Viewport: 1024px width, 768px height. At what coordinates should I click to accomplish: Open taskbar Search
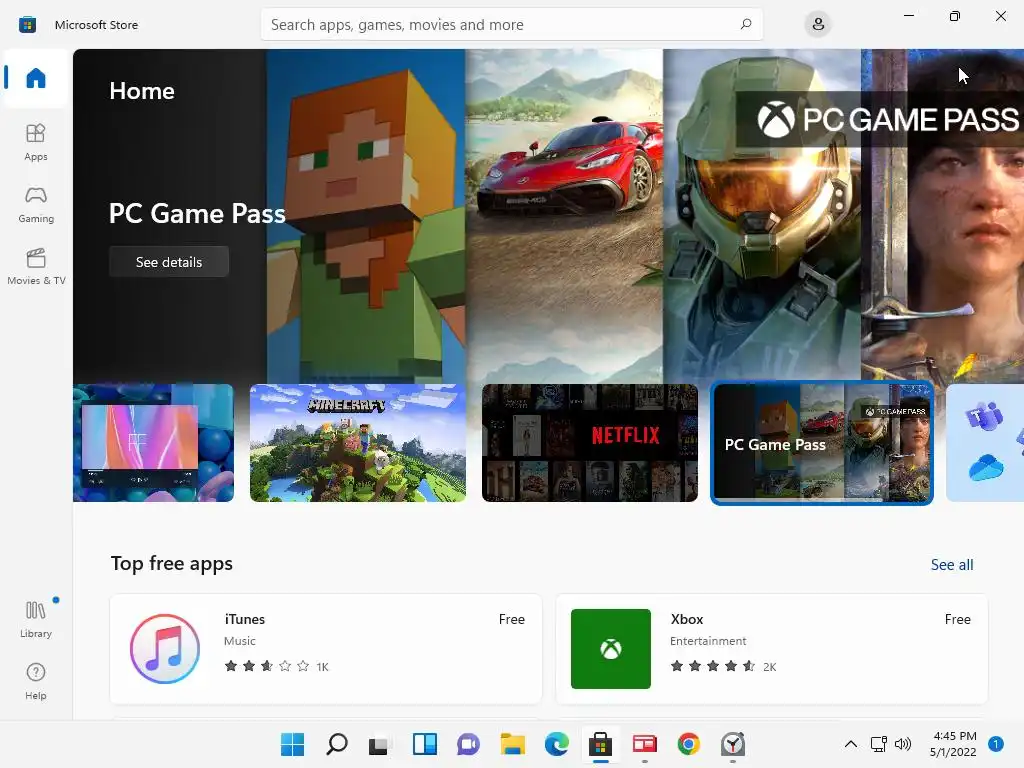336,744
